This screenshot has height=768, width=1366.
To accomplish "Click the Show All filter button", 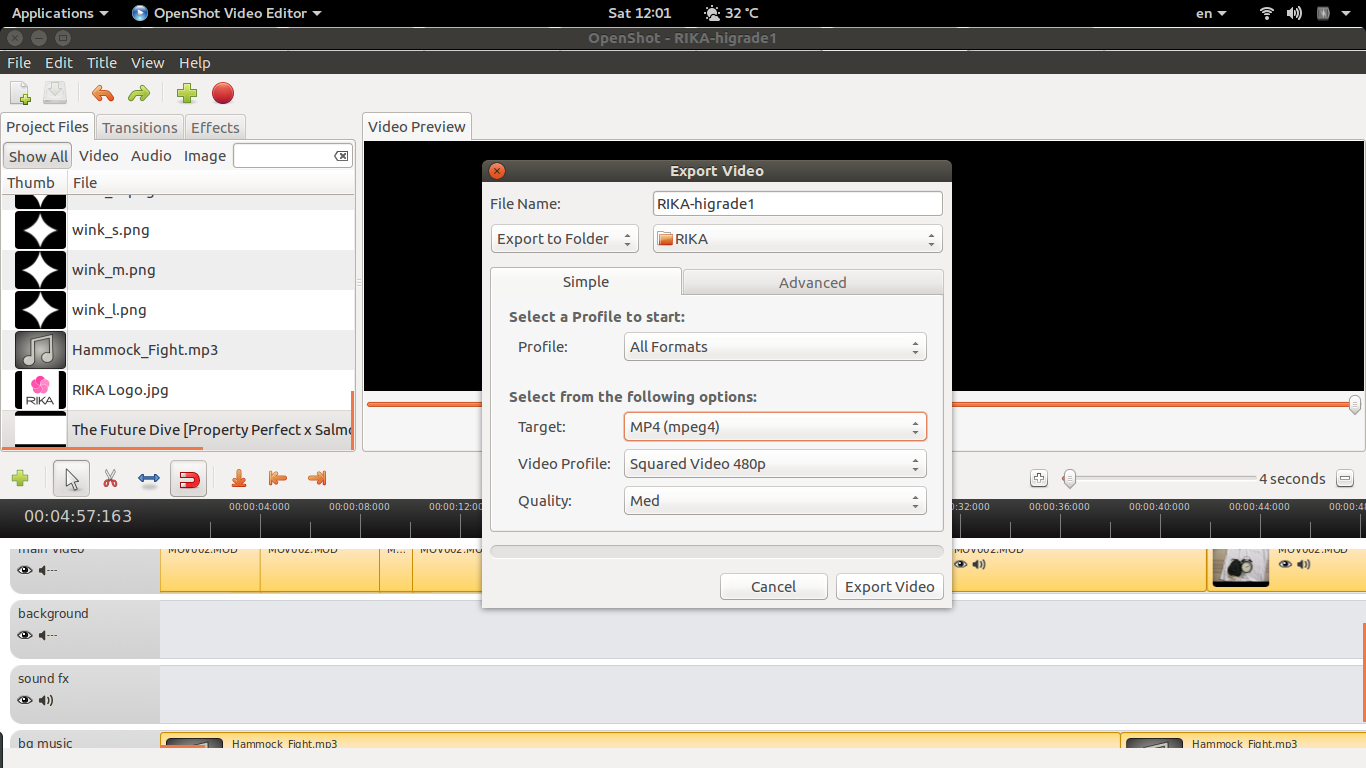I will pos(38,156).
